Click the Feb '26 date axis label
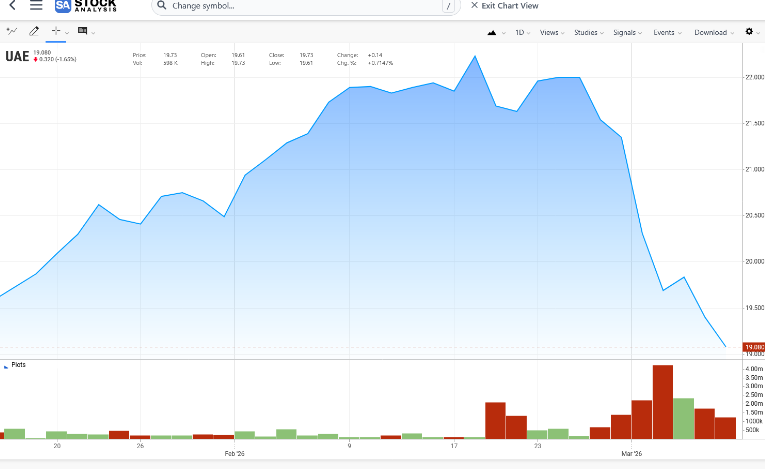This screenshot has height=469, width=765. (235, 453)
